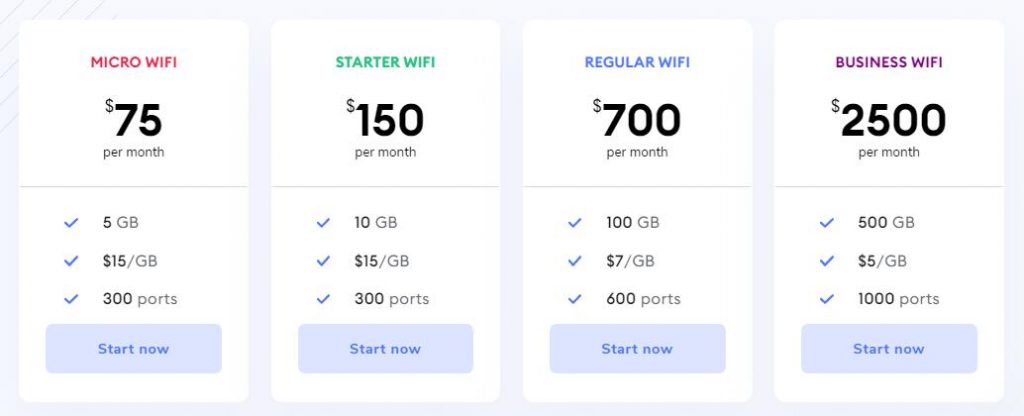Click the BUSINESS WIFI plan heading
The width and height of the screenshot is (1024, 416).
(889, 63)
